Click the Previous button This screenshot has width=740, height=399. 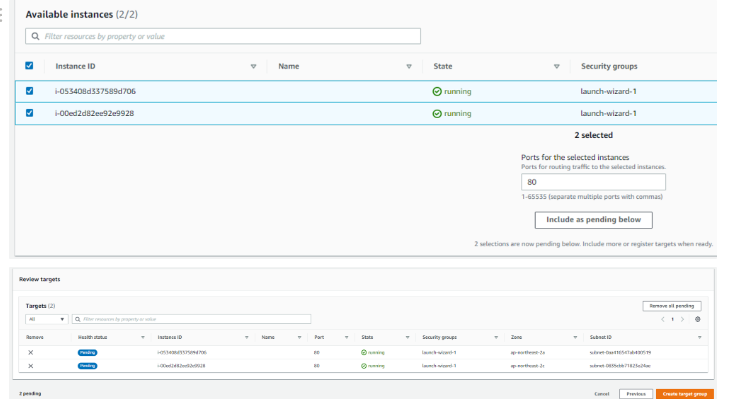[x=636, y=394]
